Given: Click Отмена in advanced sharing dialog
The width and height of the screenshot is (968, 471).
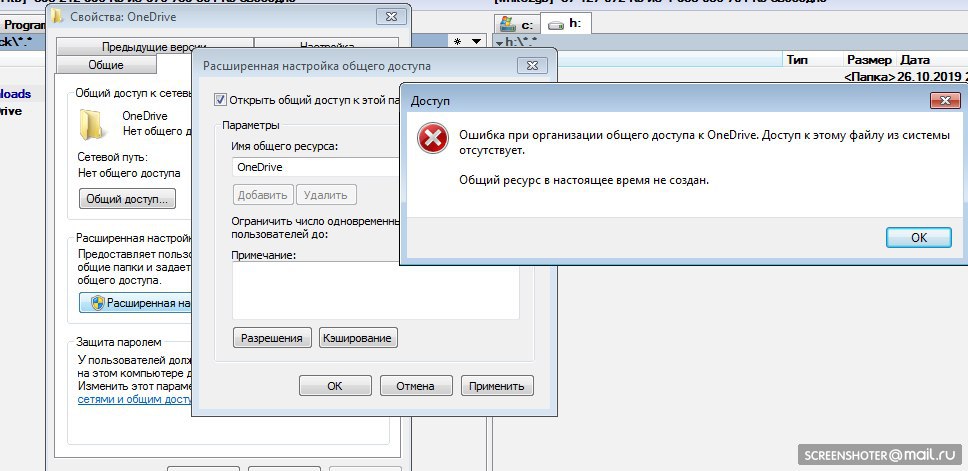Looking at the screenshot, I should 415,386.
